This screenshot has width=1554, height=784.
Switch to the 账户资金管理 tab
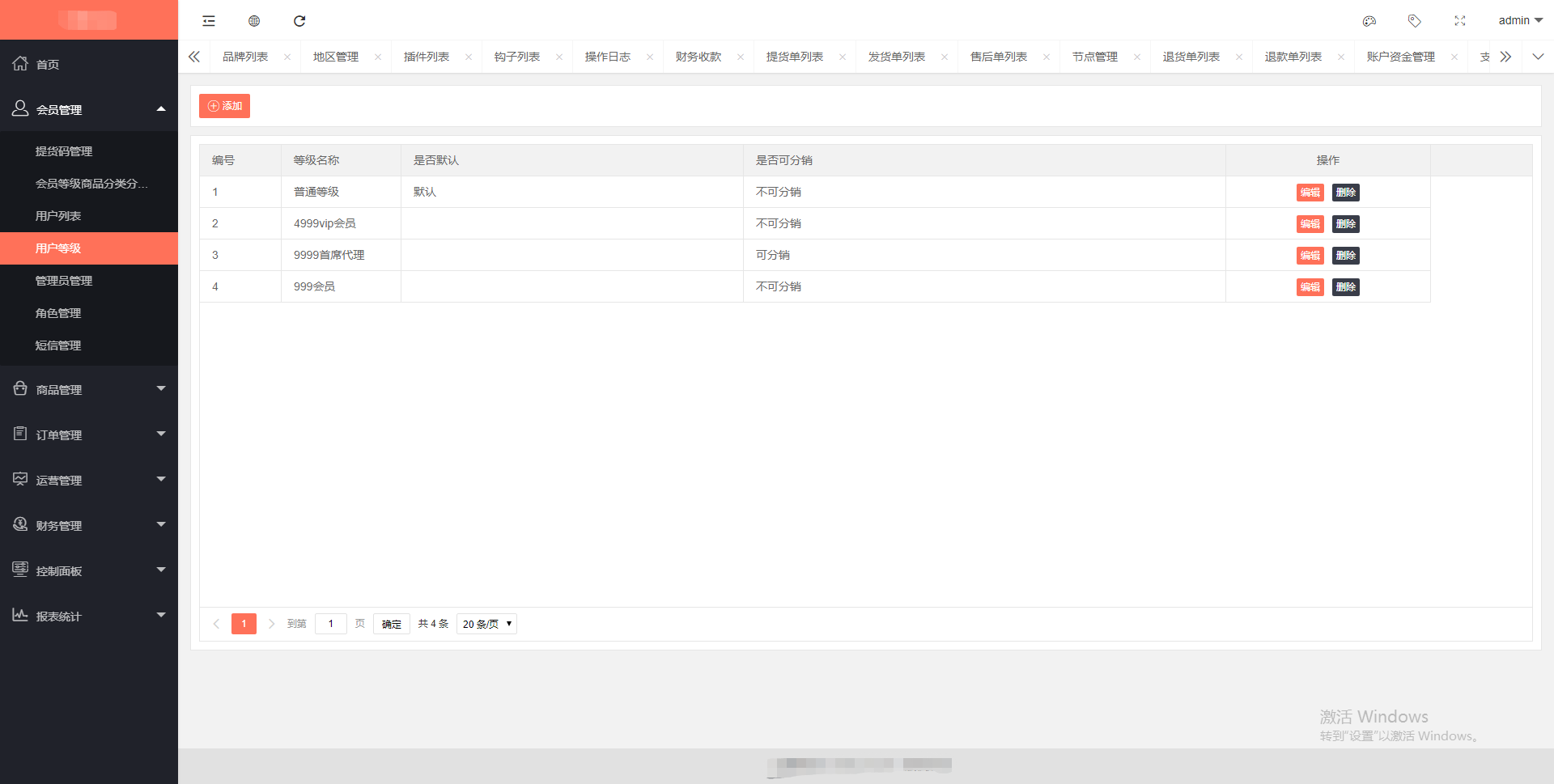(1401, 57)
